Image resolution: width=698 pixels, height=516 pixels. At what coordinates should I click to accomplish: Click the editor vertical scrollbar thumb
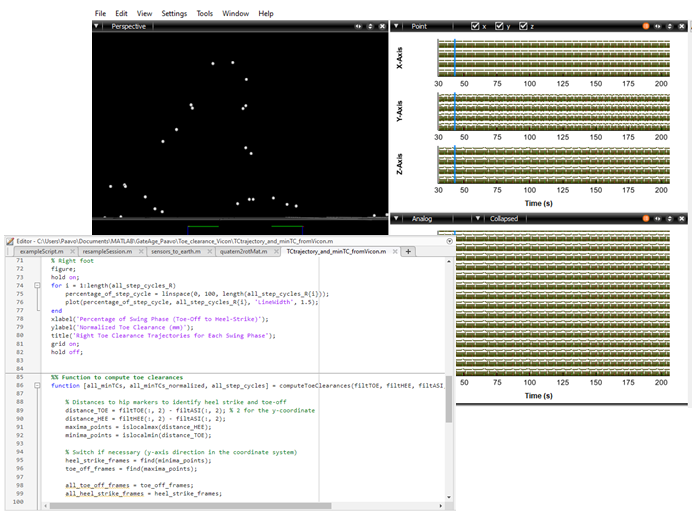449,399
